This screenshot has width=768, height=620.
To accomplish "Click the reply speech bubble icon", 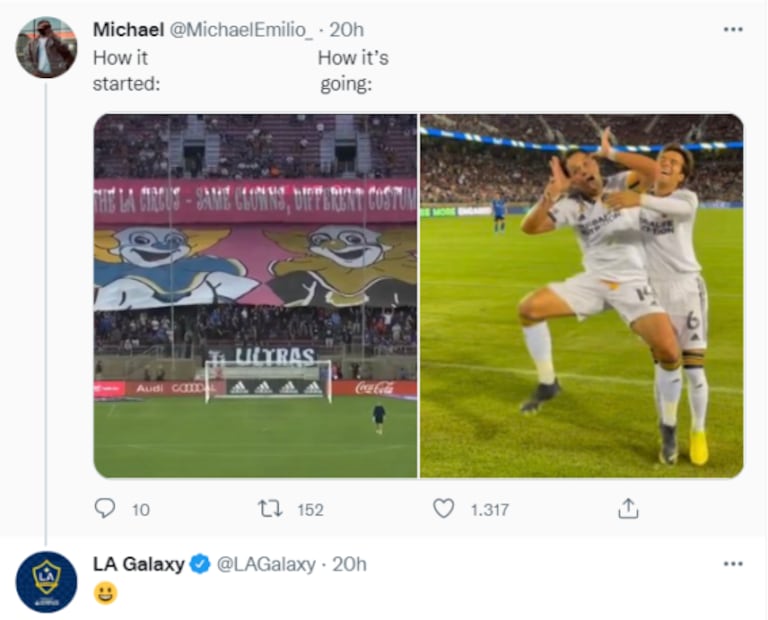I will [105, 509].
